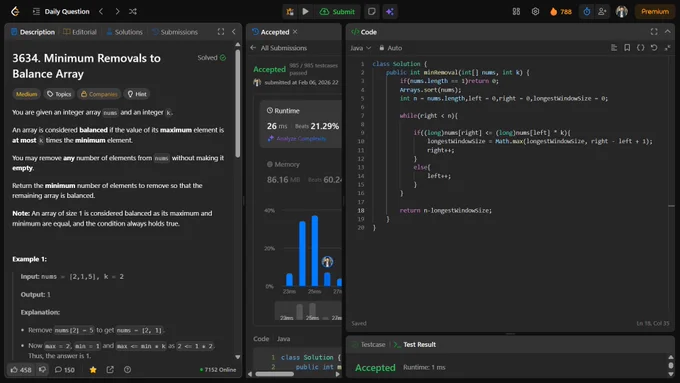Switch to the Submissions tab
Image resolution: width=680 pixels, height=383 pixels.
(x=175, y=32)
